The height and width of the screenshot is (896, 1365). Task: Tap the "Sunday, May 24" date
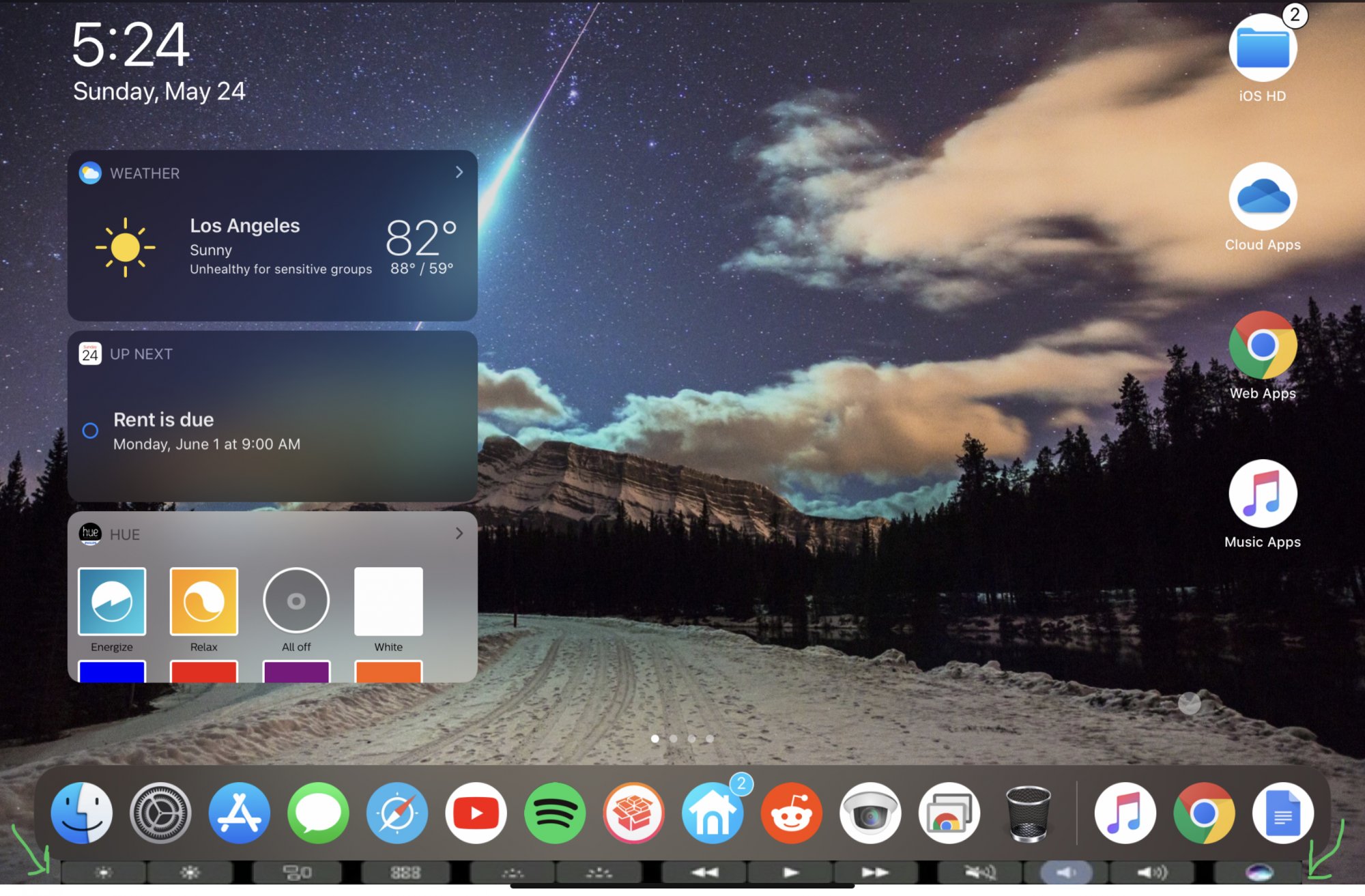pos(159,91)
